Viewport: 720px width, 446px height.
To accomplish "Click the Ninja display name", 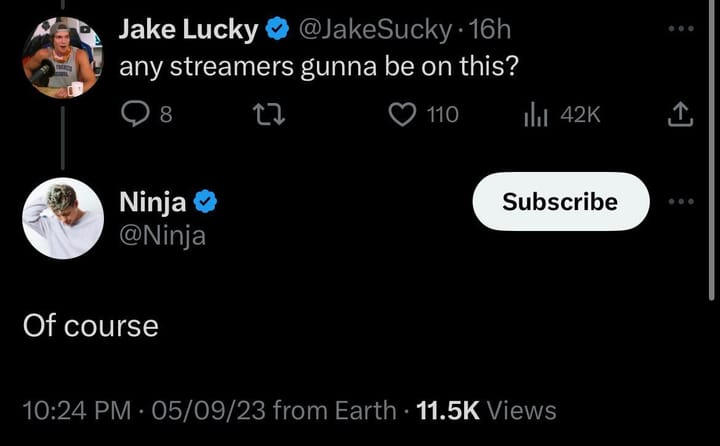I will click(x=152, y=202).
